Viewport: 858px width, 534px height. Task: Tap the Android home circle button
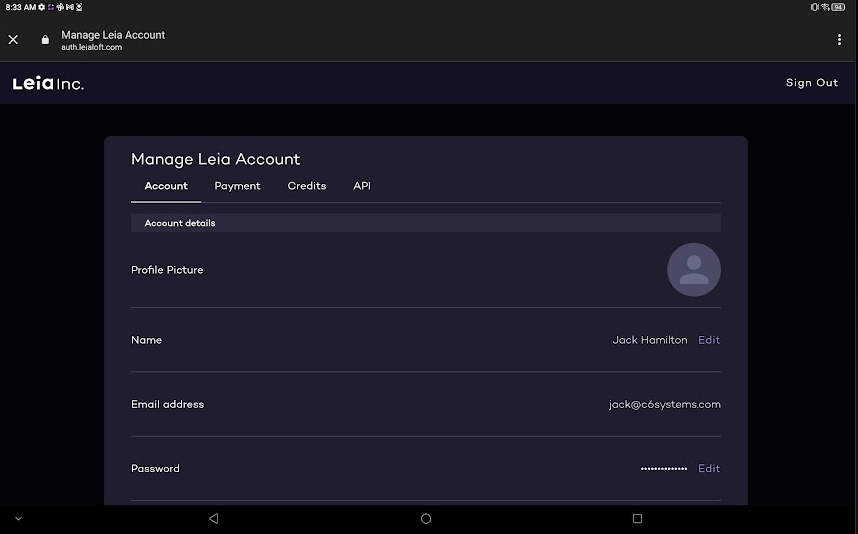(426, 518)
